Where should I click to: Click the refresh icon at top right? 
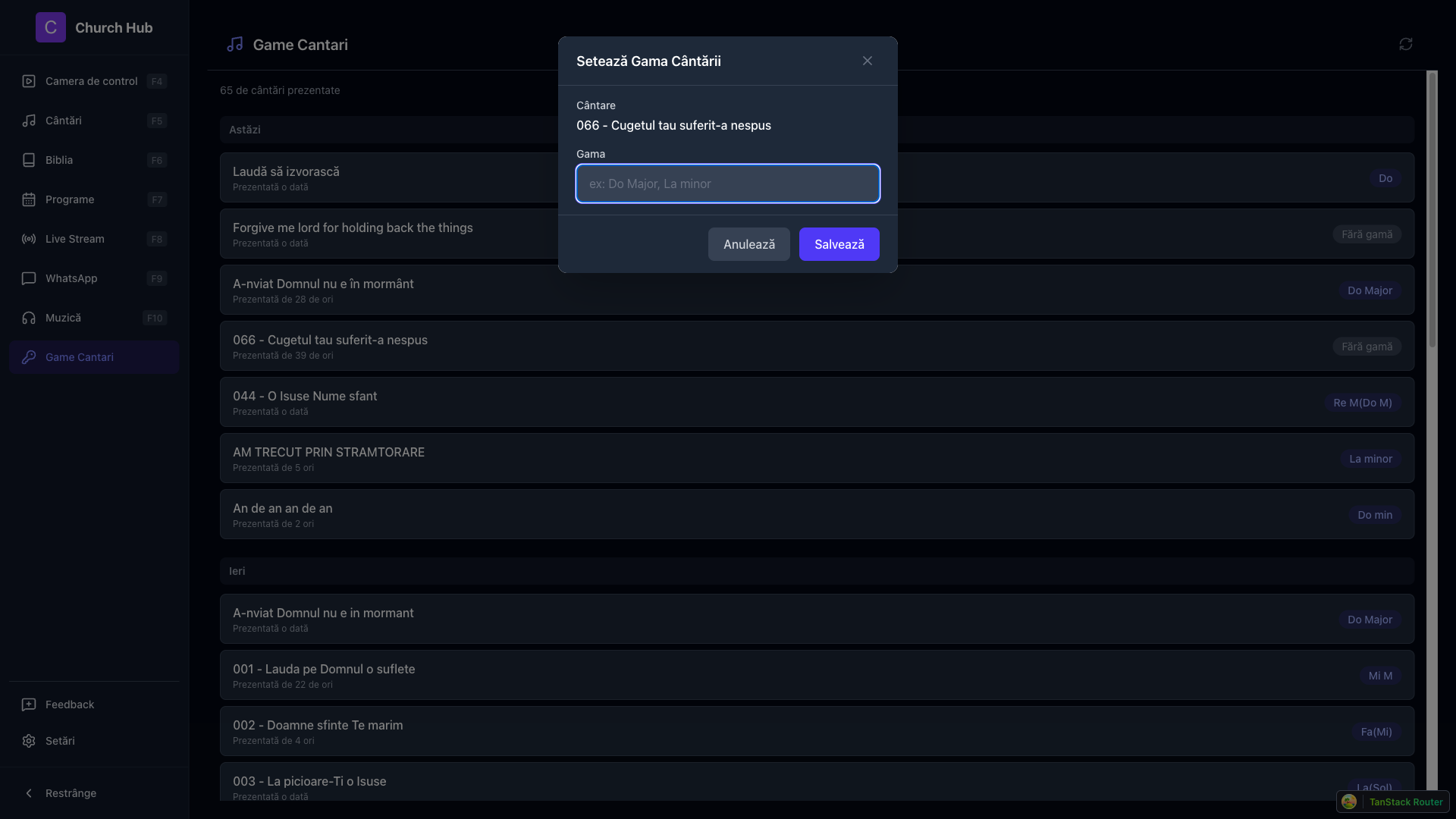(x=1405, y=44)
